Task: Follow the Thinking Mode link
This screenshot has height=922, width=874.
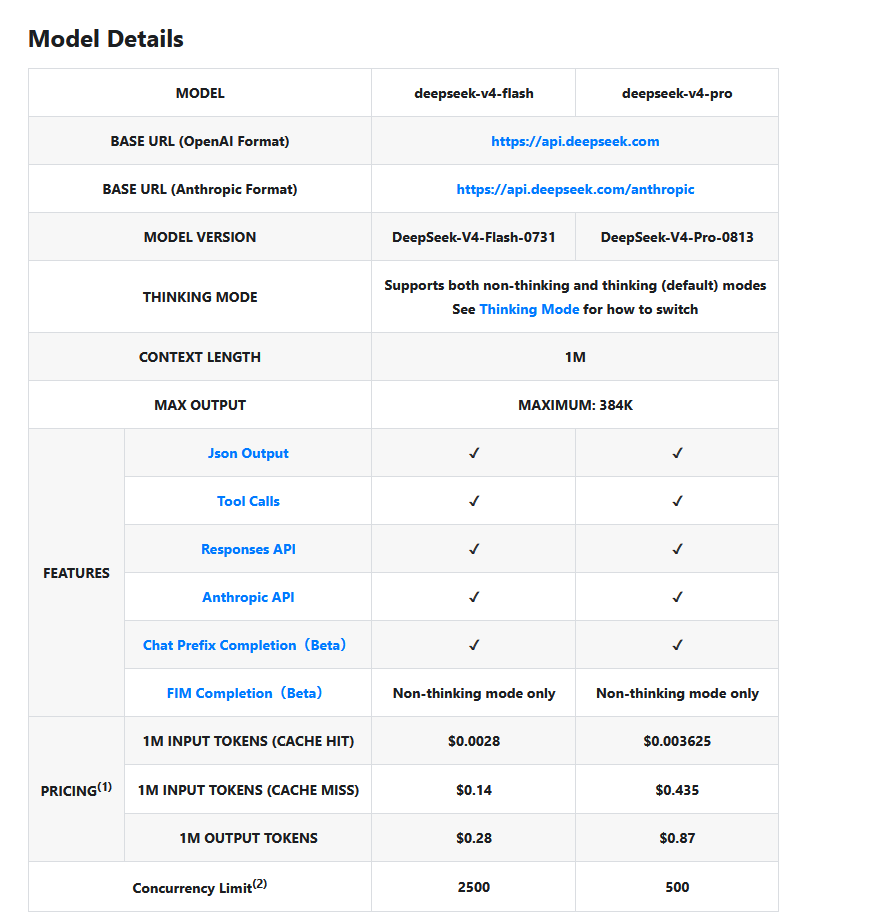Action: click(529, 309)
